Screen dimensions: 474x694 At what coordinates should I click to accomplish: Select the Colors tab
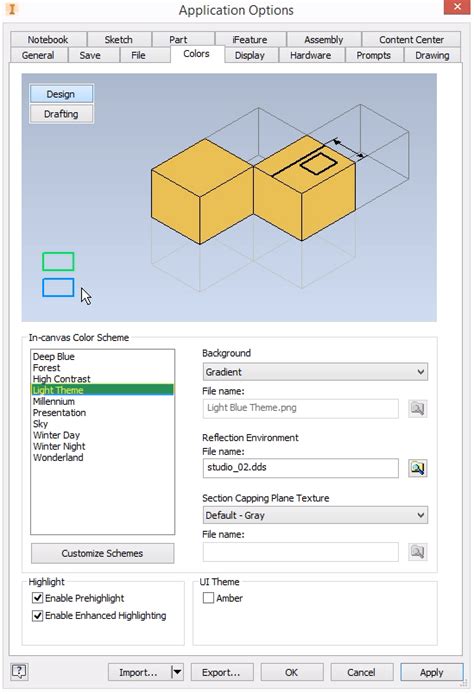(197, 54)
